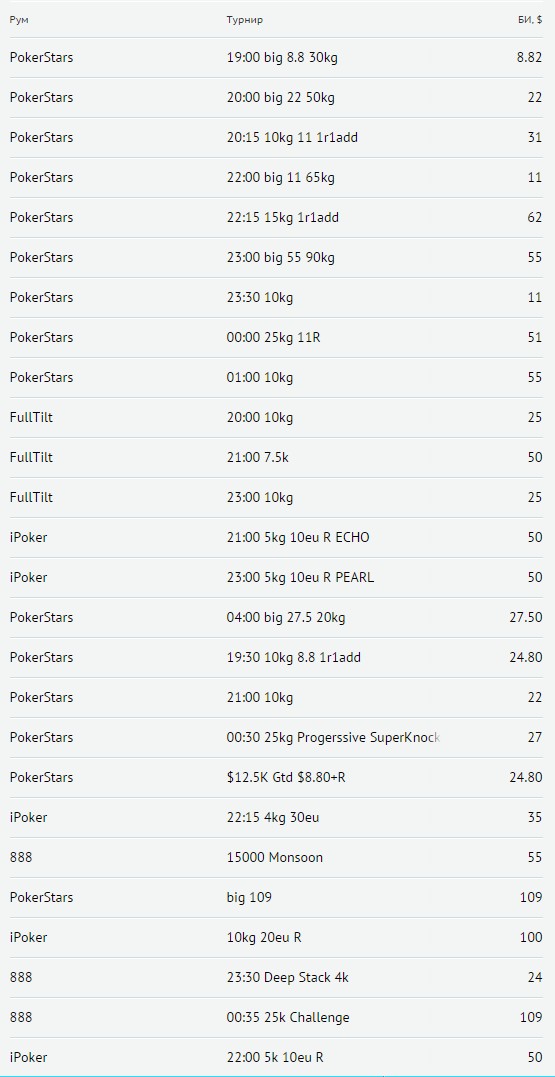Select the 22:15 15kg 1r1add row
This screenshot has height=1077, width=555.
[x=278, y=217]
